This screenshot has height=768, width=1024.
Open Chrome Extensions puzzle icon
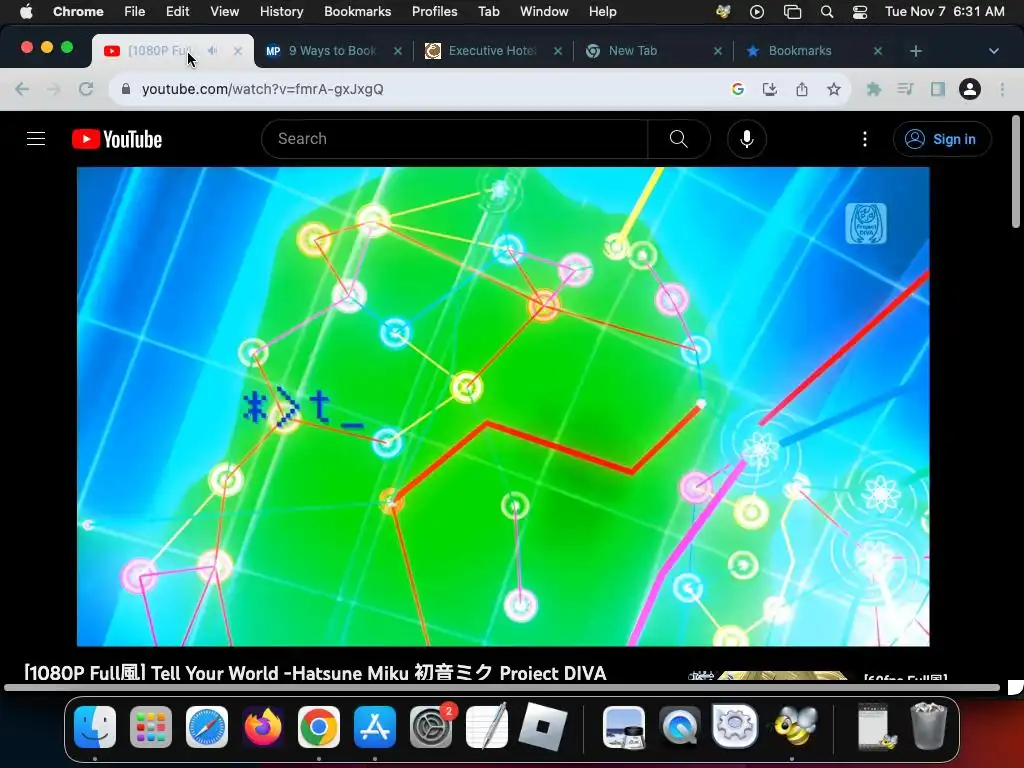873,89
